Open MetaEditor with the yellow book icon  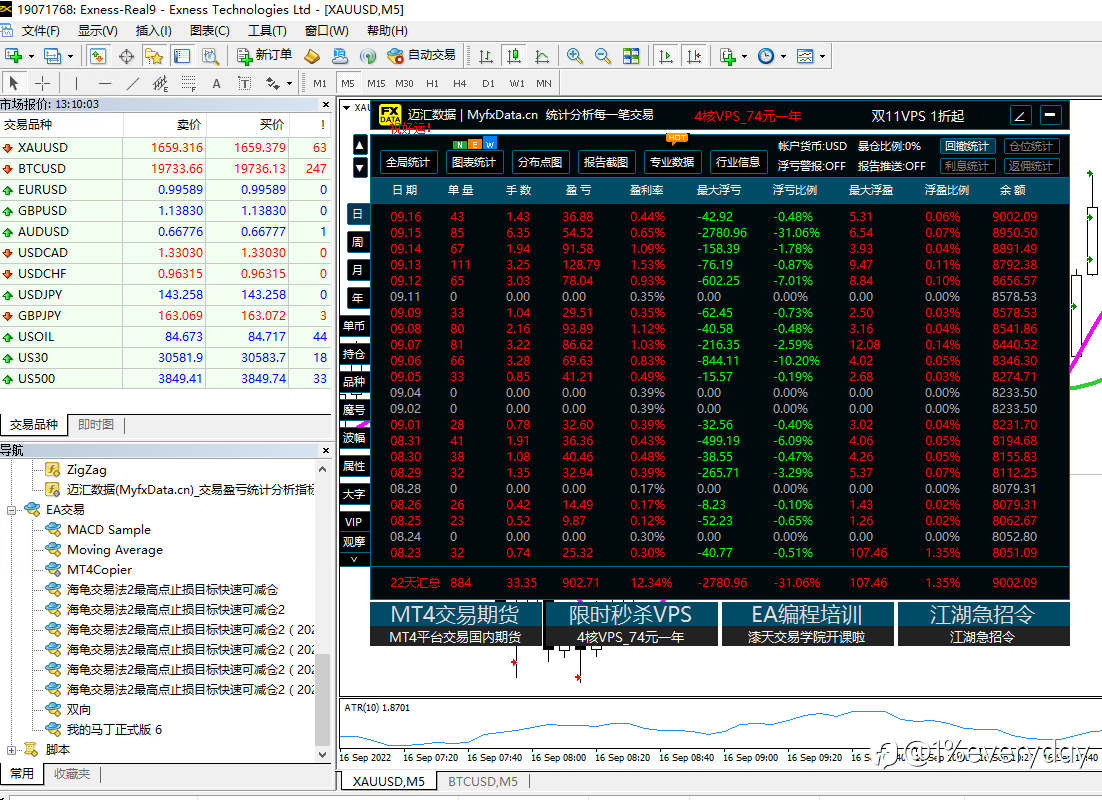(312, 56)
